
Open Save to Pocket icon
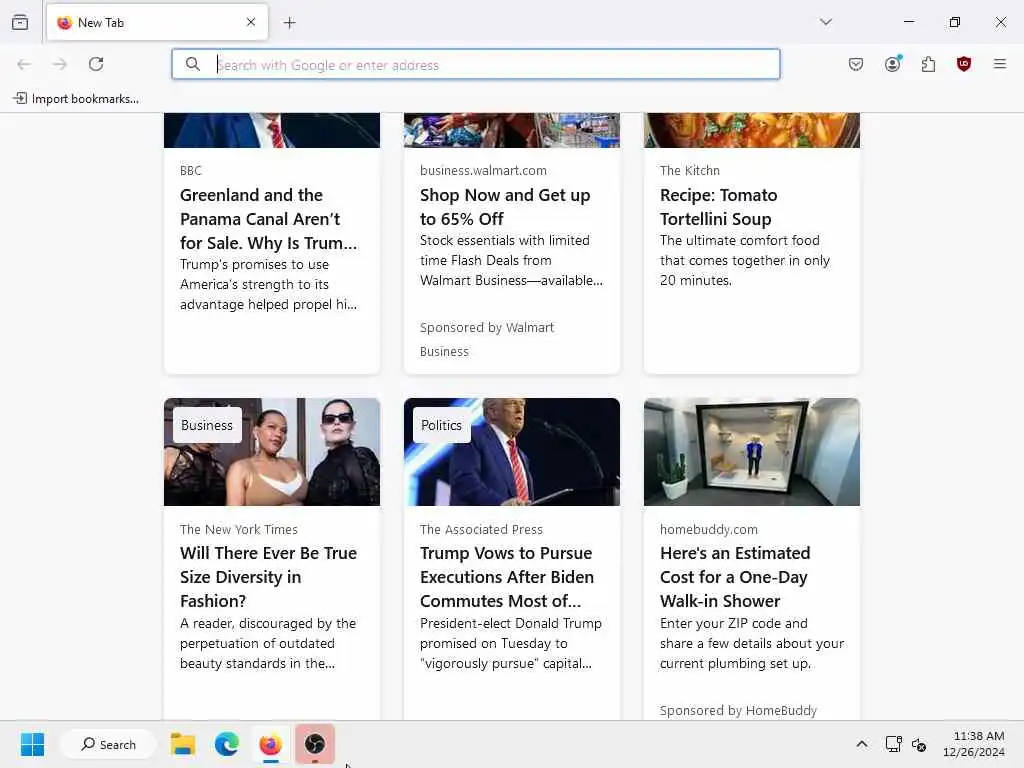[856, 64]
